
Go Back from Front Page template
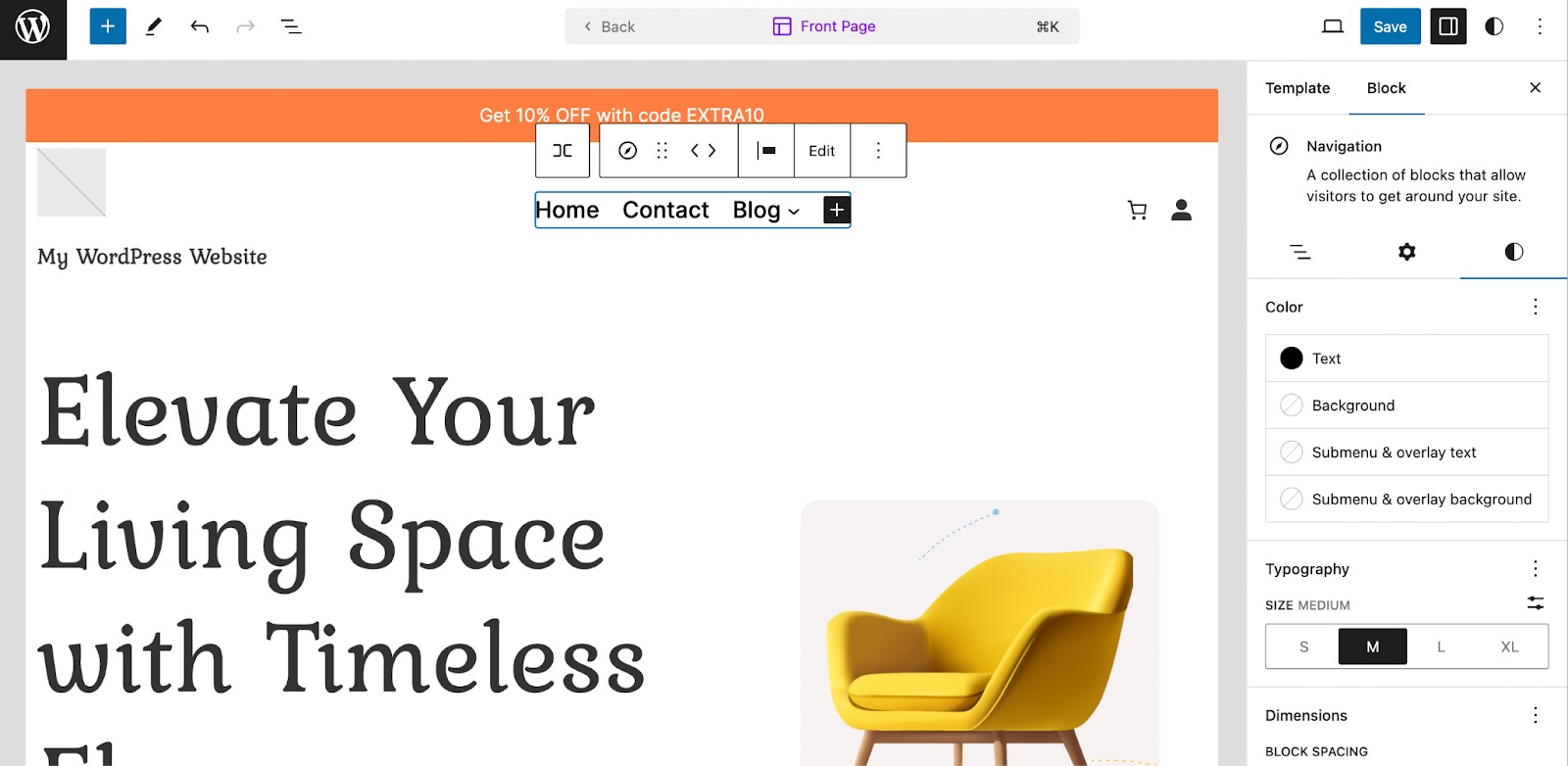[610, 26]
